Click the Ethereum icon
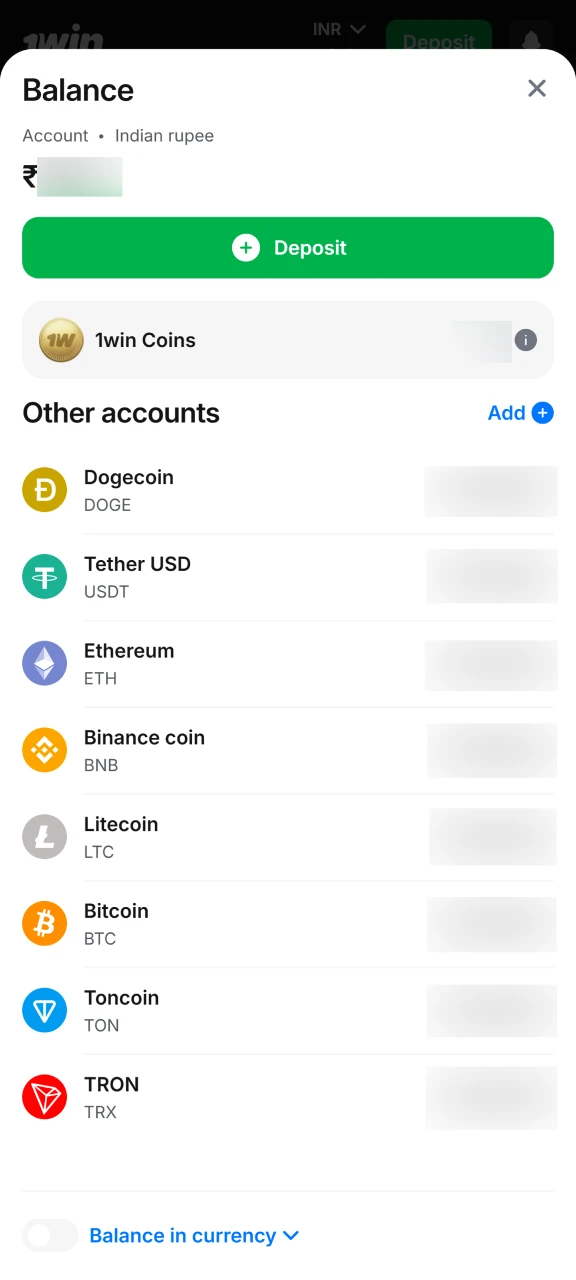 point(44,663)
